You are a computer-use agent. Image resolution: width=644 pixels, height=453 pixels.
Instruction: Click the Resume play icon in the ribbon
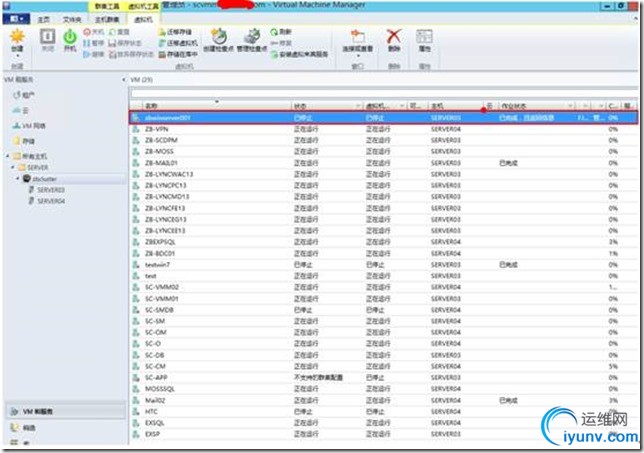click(x=87, y=54)
